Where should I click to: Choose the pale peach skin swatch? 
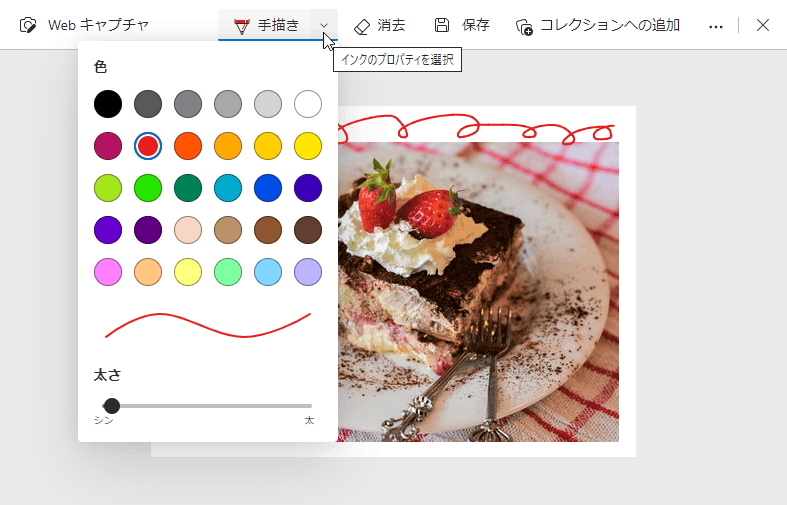tap(188, 230)
